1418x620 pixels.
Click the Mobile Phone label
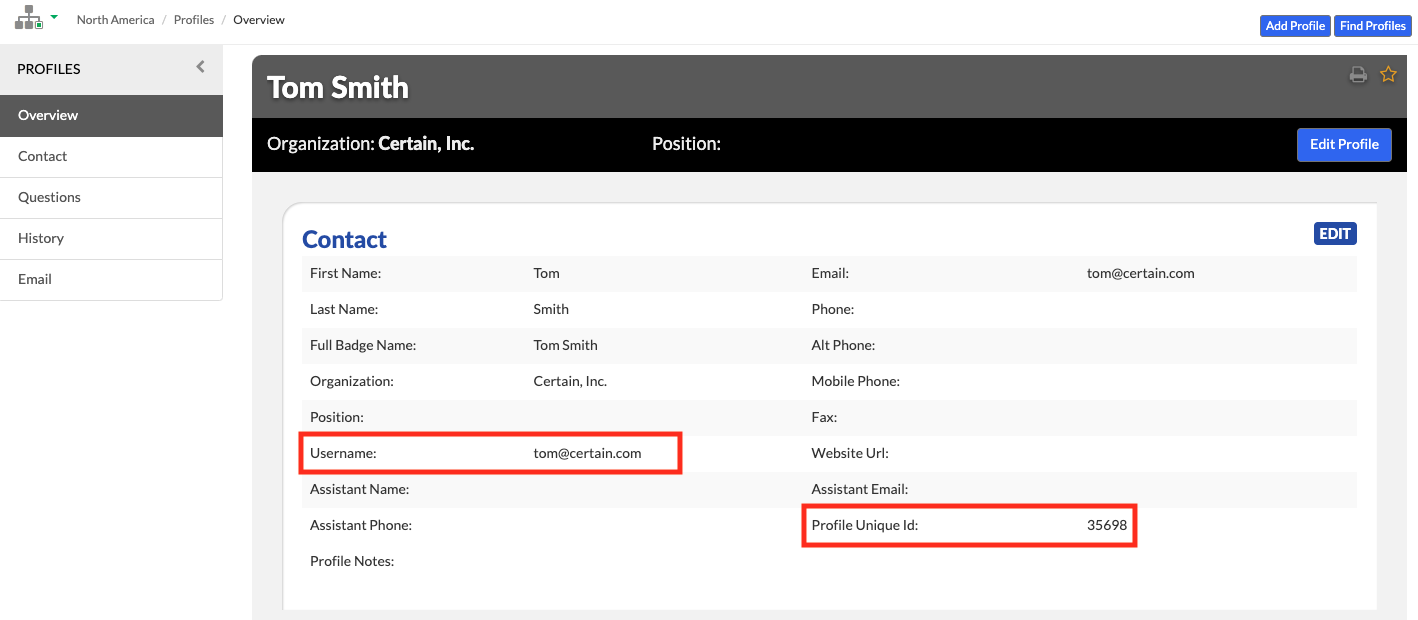tap(856, 381)
